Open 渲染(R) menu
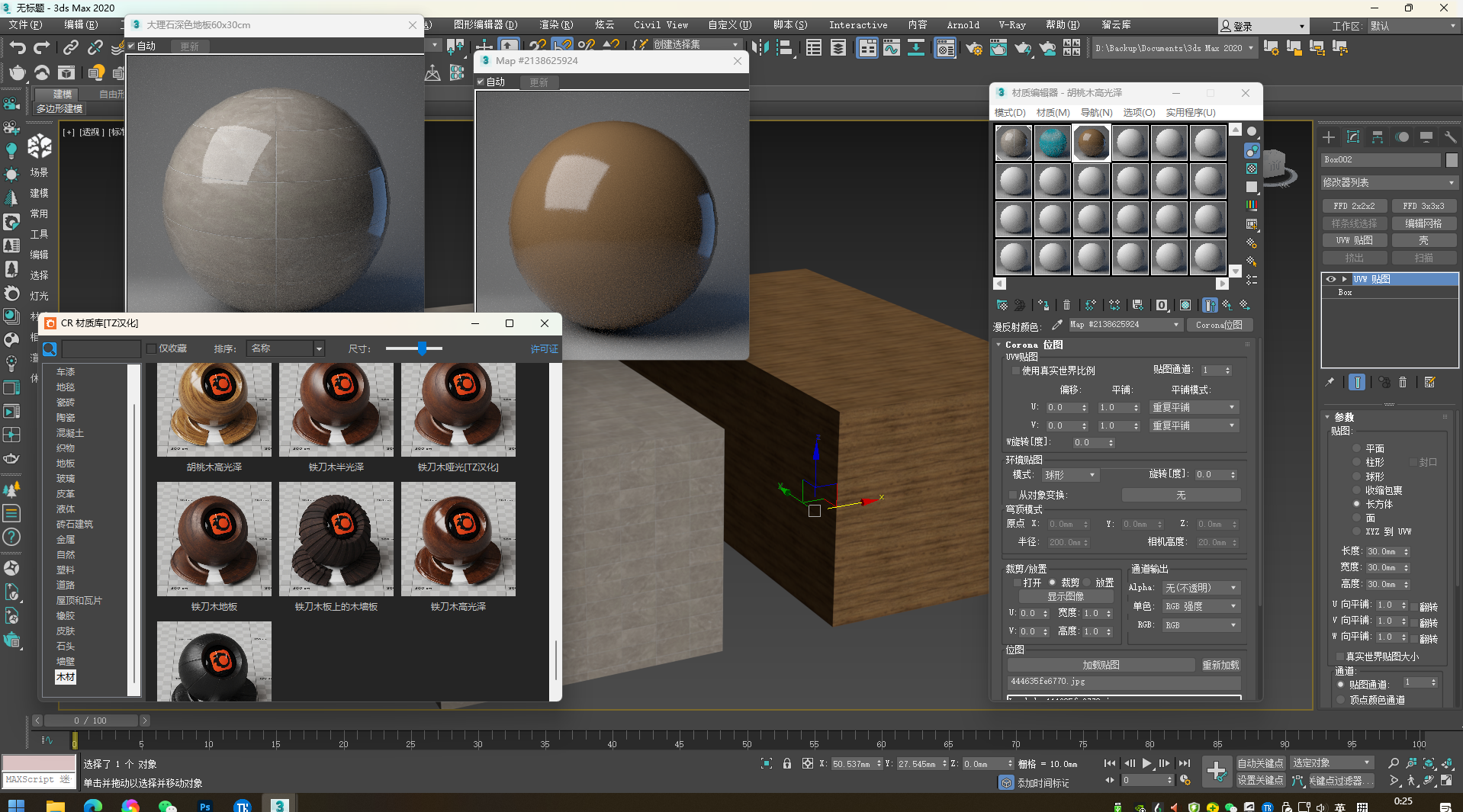1463x812 pixels. (x=556, y=25)
